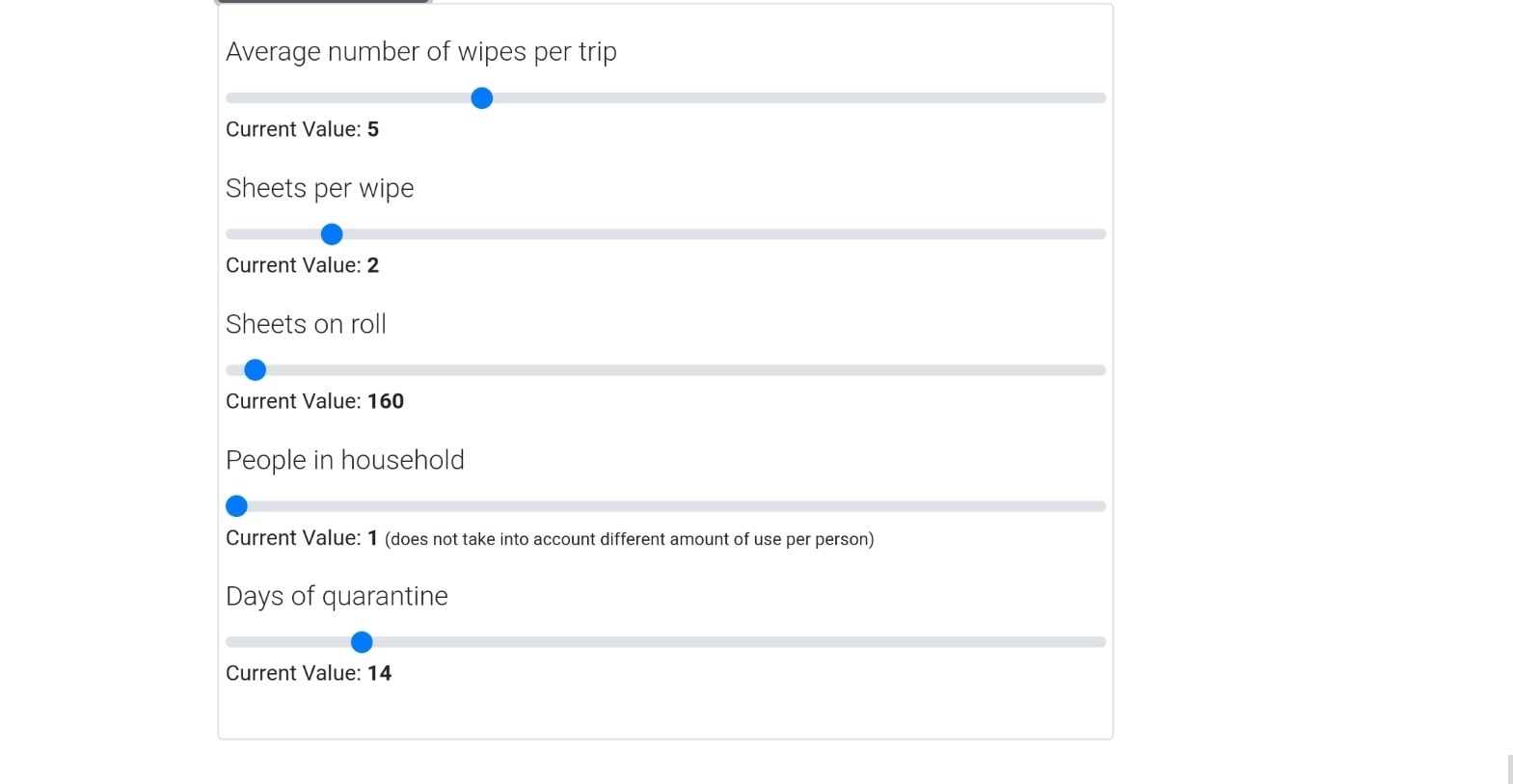Viewport: 1513px width, 784px height.
Task: Click the People in household slider handle
Action: tap(236, 506)
